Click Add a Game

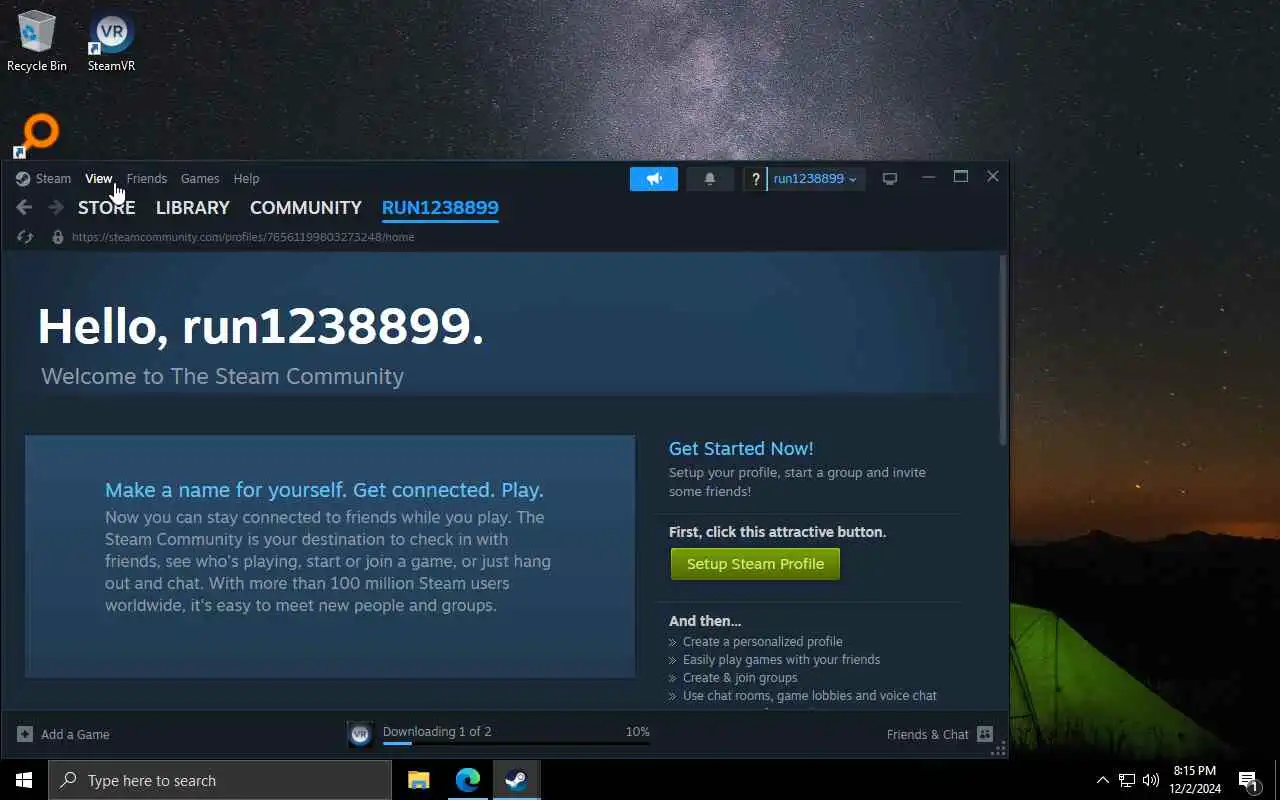[75, 734]
